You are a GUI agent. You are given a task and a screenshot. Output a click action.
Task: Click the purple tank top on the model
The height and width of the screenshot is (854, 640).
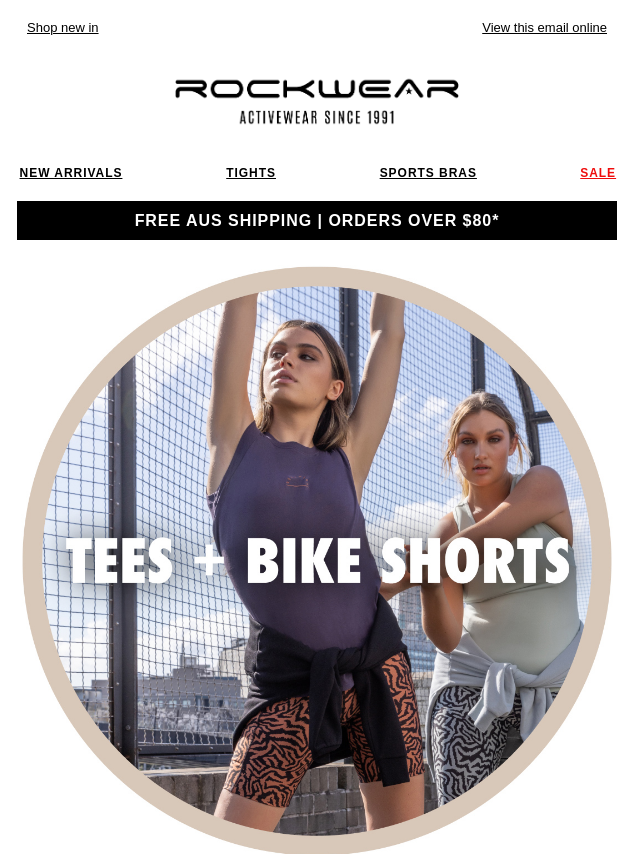click(x=294, y=523)
